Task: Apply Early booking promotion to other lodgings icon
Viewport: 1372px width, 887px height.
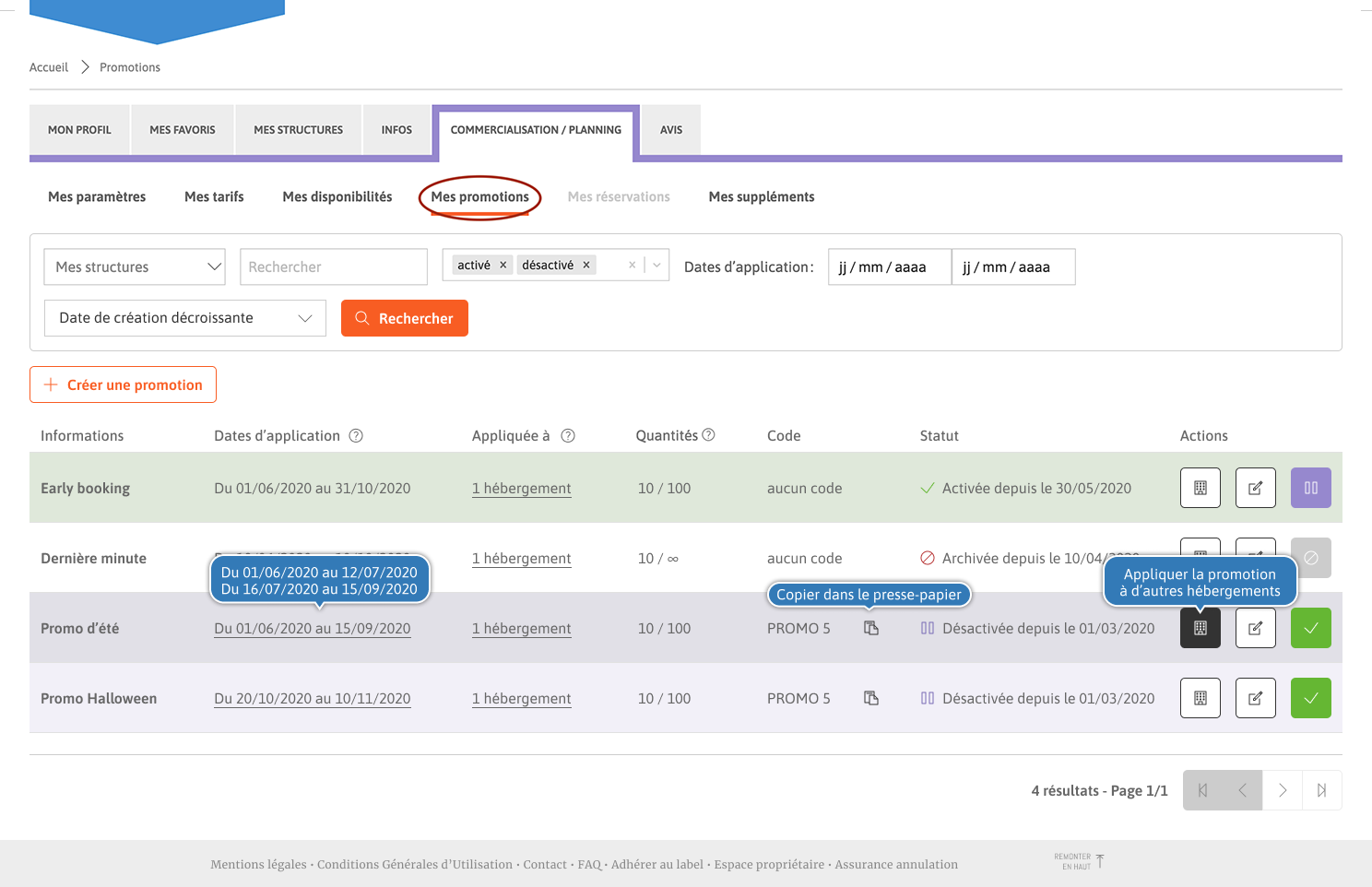Action: click(x=1200, y=488)
